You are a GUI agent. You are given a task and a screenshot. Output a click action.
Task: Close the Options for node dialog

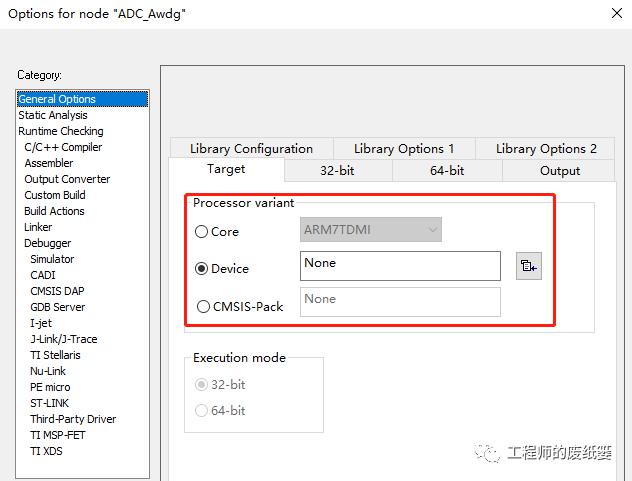[x=617, y=13]
